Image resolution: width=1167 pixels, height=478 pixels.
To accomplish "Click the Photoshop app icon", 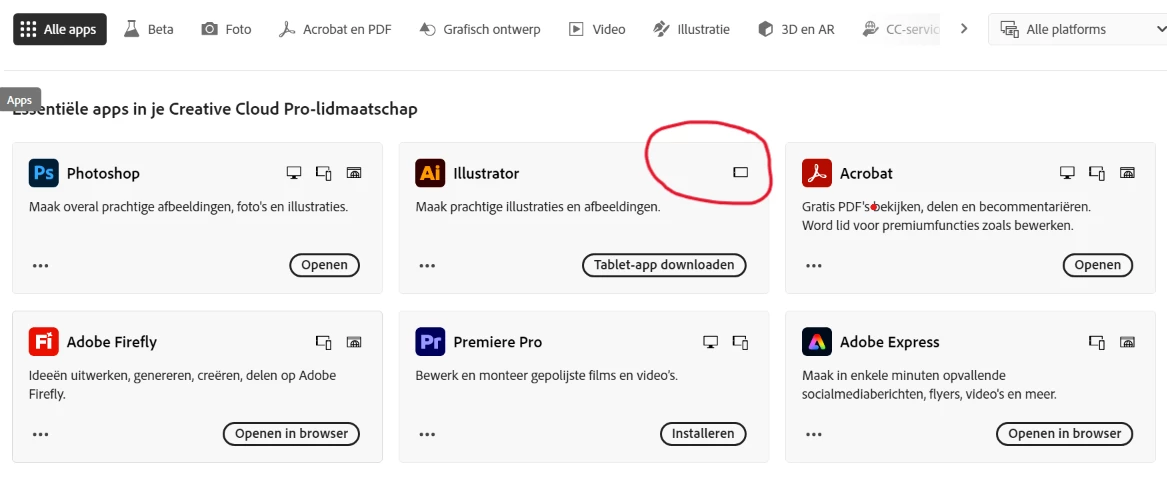I will (43, 173).
